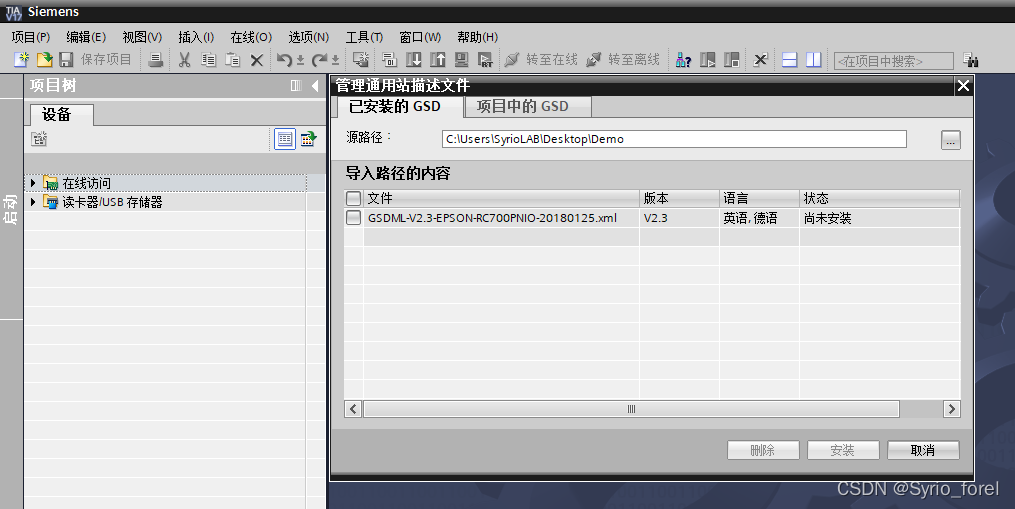This screenshot has width=1015, height=509.
Task: Click the go online plug icon
Action: [511, 60]
